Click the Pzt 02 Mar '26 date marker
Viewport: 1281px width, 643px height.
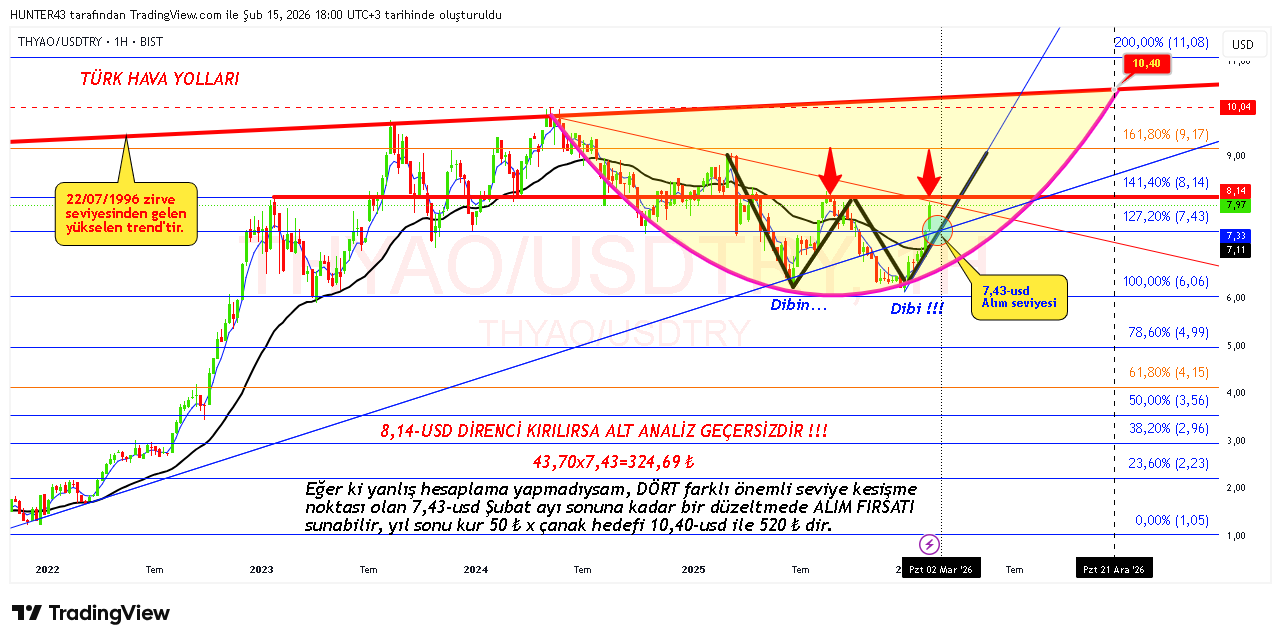940,569
